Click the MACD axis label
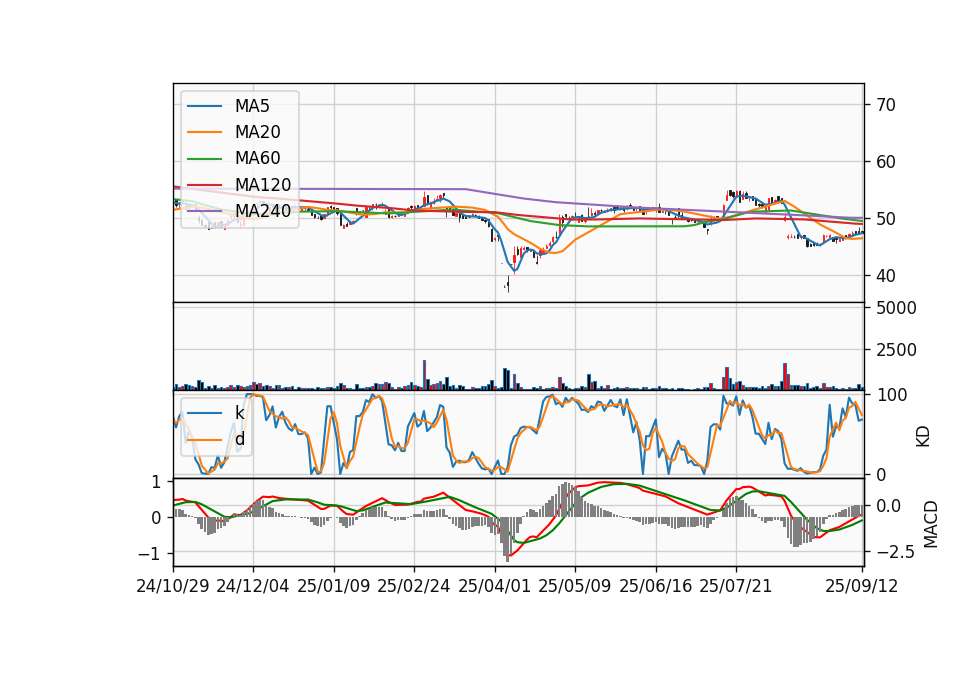The width and height of the screenshot is (960, 690). [931, 524]
